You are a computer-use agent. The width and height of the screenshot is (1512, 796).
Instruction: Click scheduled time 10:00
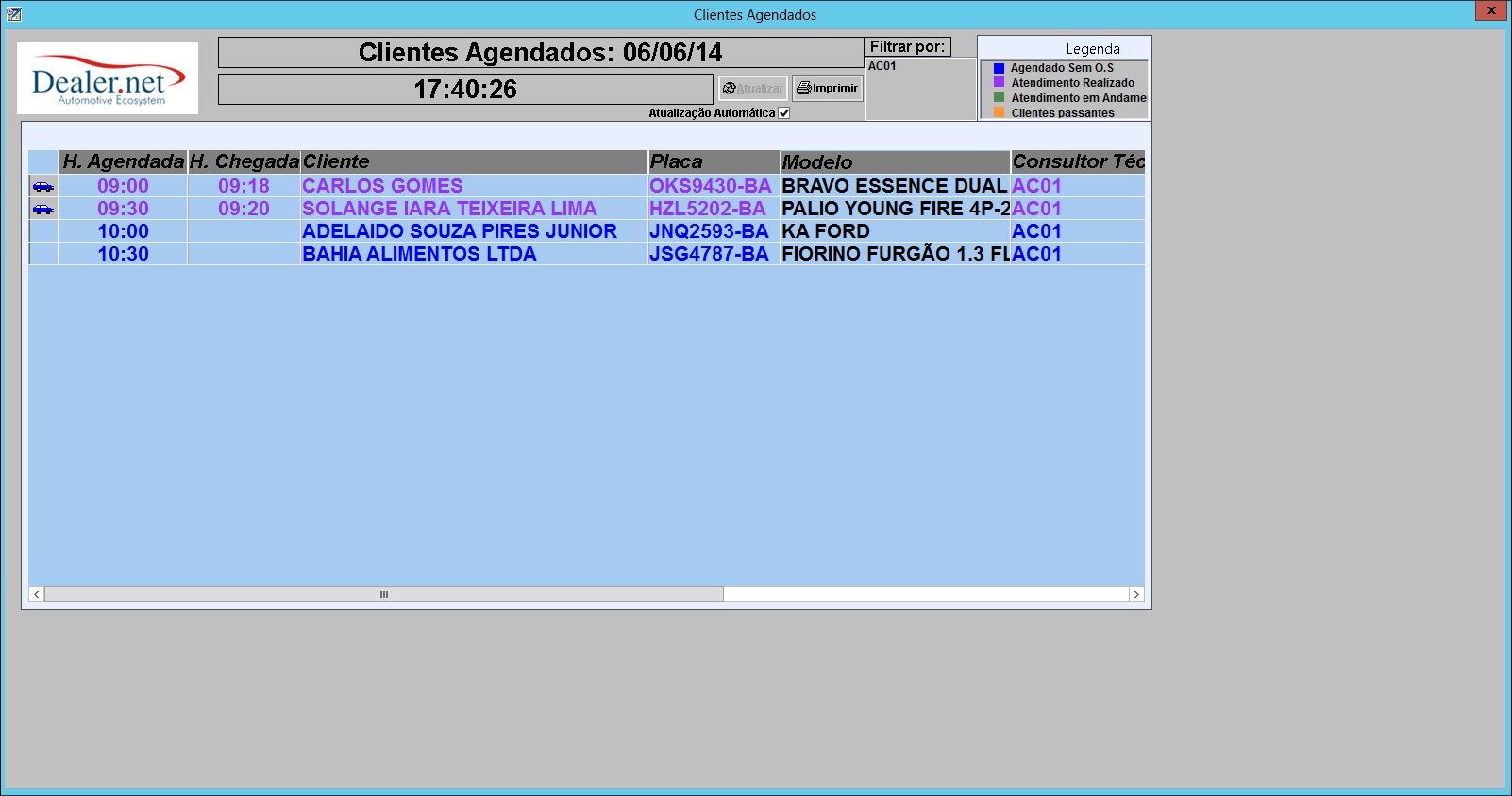[124, 231]
